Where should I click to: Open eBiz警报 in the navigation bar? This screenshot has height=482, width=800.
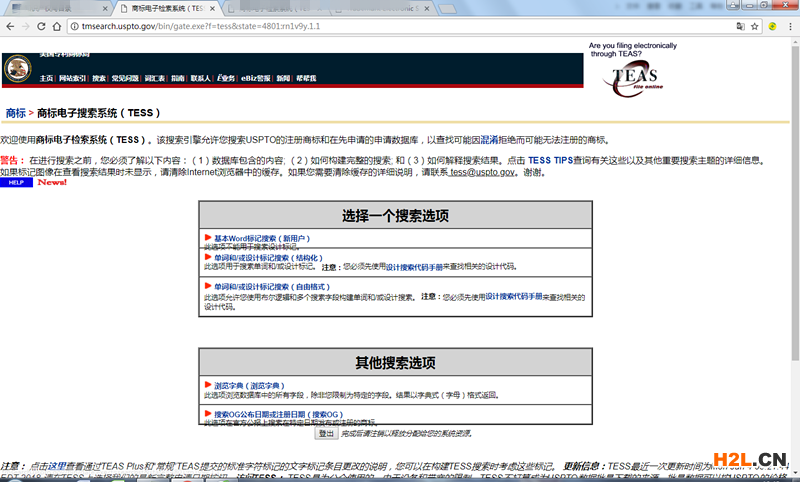(256, 78)
